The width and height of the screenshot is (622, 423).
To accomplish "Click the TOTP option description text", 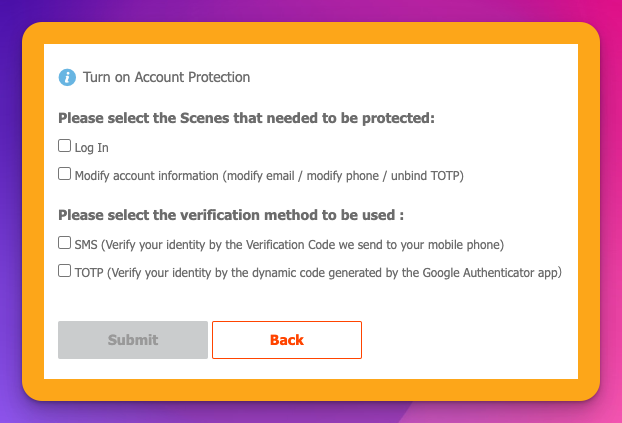I will (319, 272).
